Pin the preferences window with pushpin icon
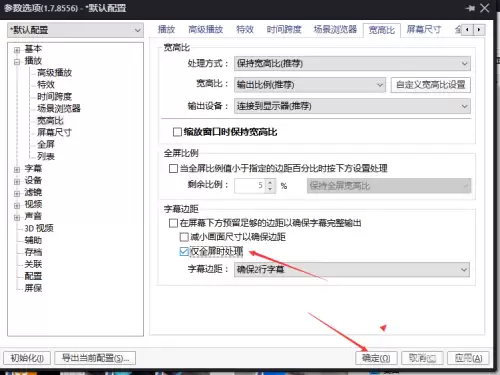 tap(470, 8)
